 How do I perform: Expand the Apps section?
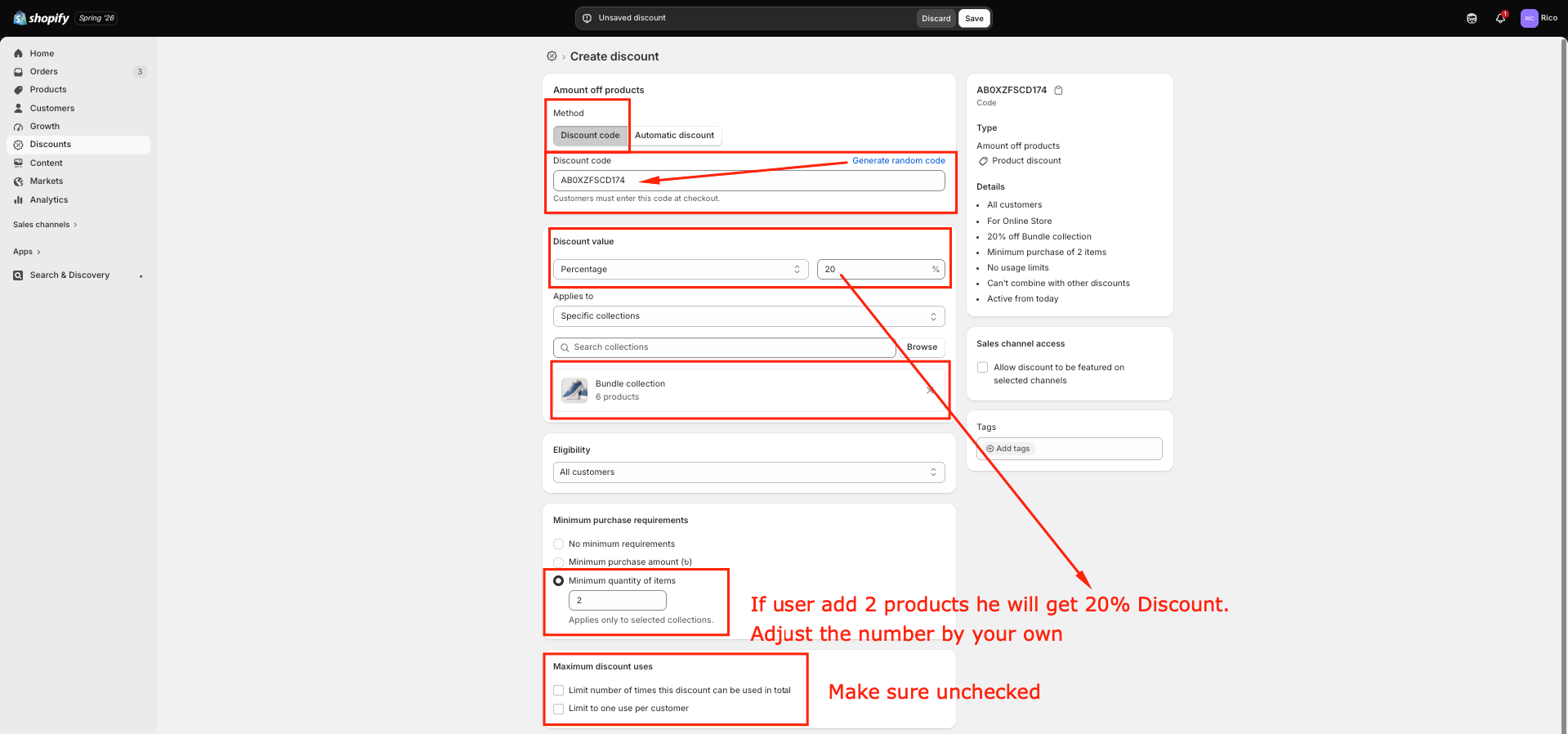pyautogui.click(x=27, y=252)
